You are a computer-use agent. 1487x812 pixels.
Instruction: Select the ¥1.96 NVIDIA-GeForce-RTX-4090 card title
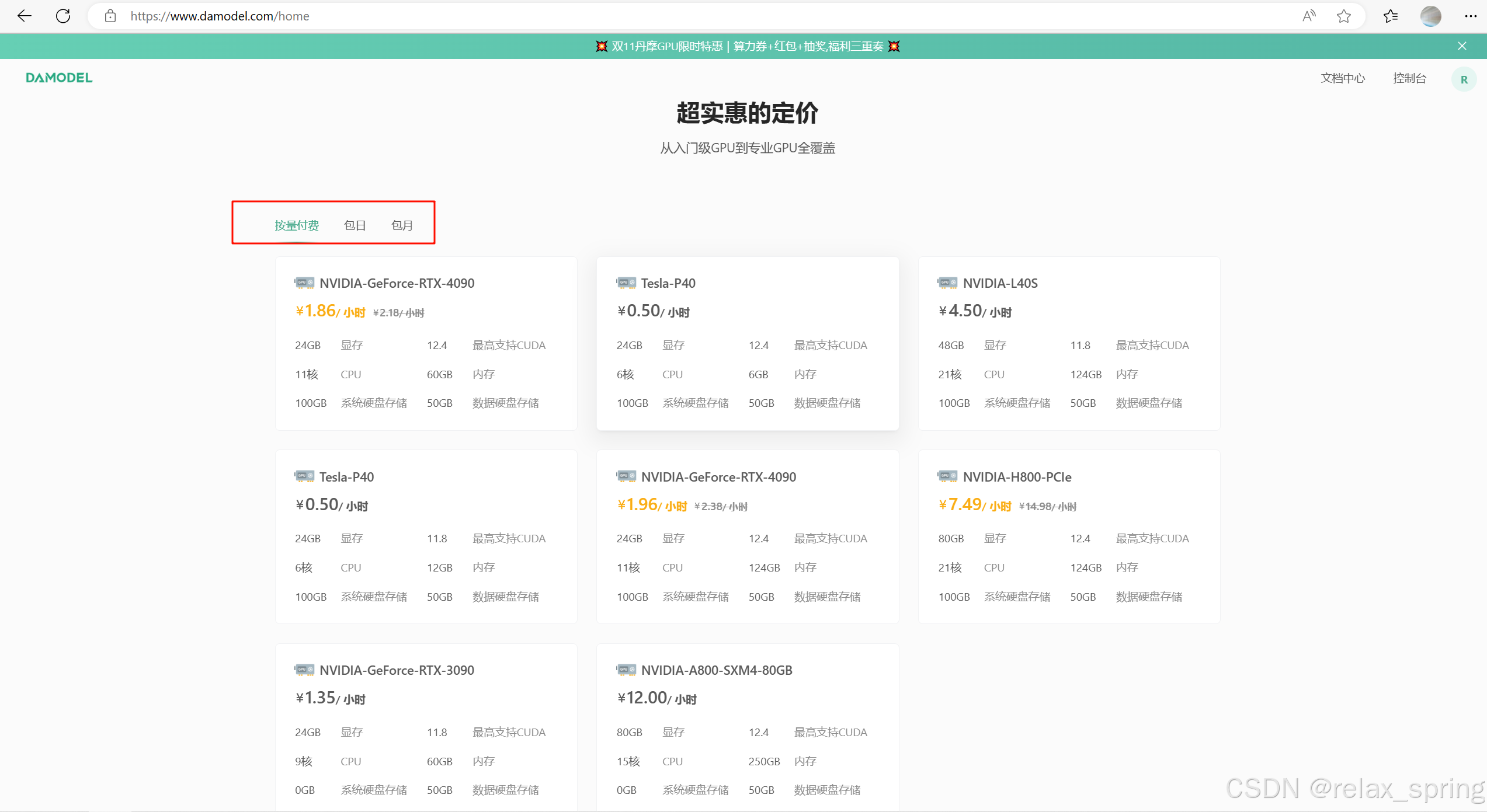pos(719,477)
